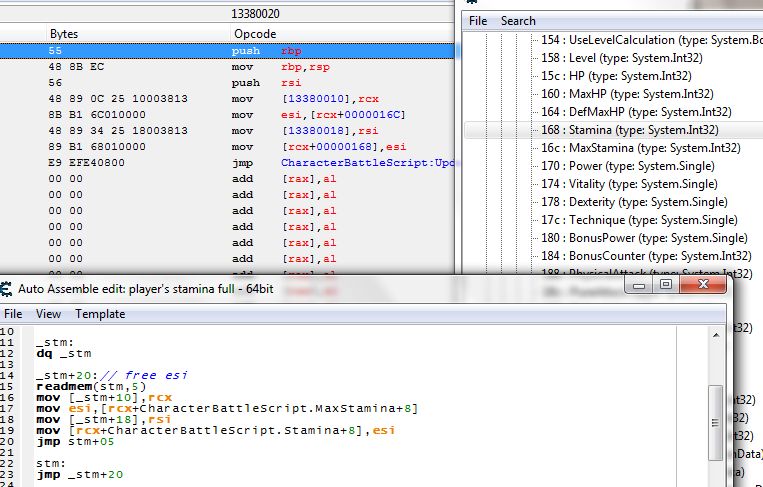Open the File menu in Auto Assemble
The image size is (763, 487).
point(14,313)
